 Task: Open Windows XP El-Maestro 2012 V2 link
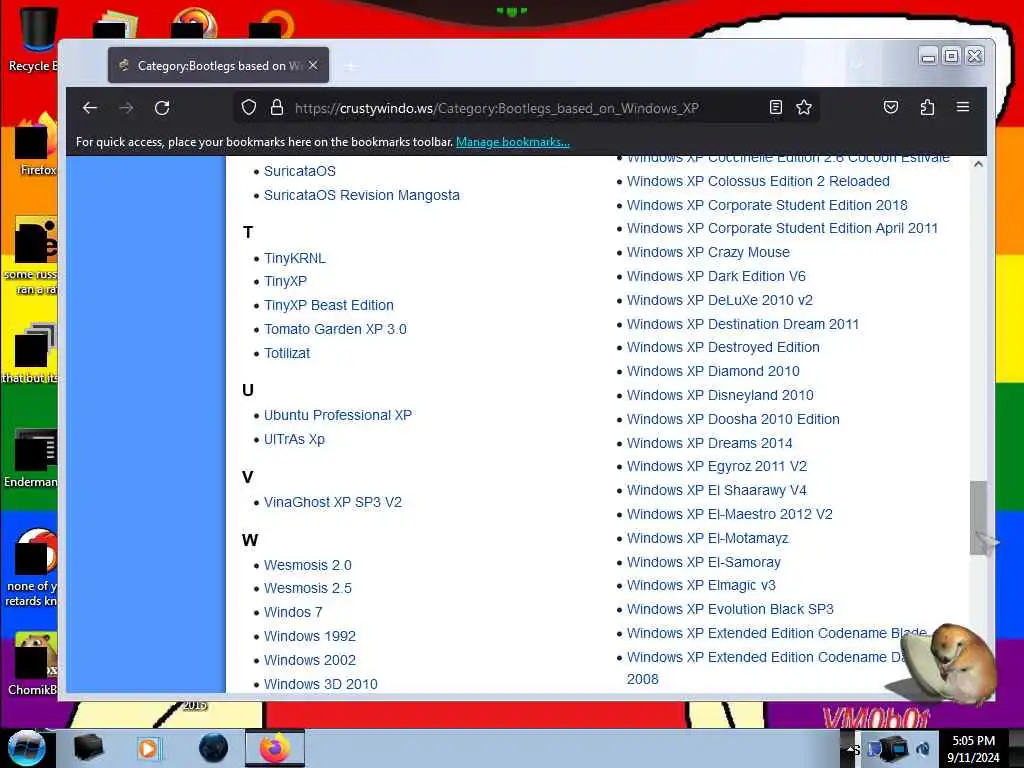coord(730,515)
